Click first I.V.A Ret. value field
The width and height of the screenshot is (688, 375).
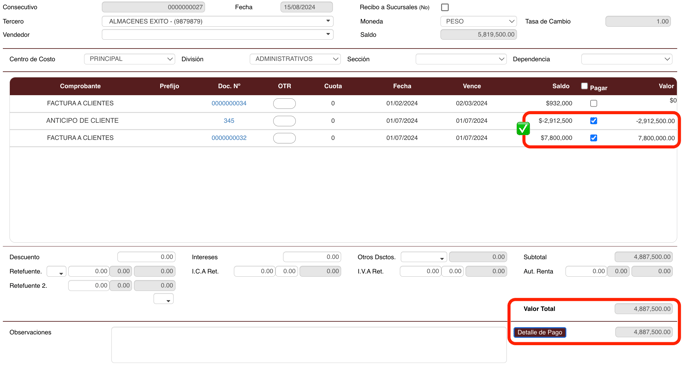point(420,271)
